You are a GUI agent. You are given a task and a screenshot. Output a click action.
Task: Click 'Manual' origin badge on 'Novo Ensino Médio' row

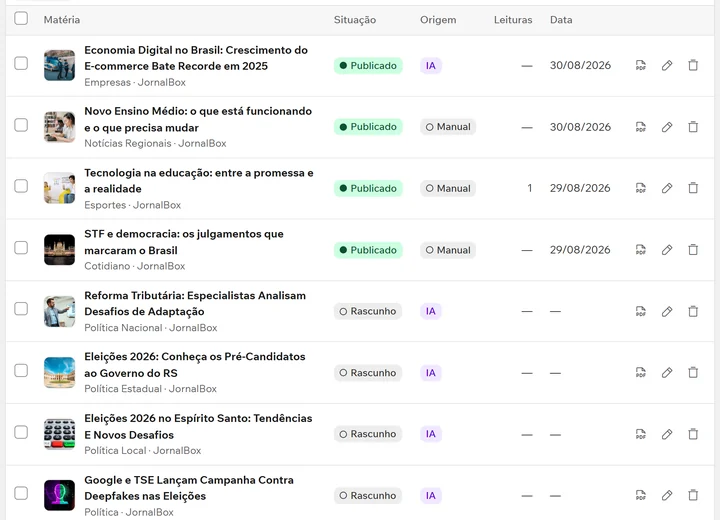448,127
